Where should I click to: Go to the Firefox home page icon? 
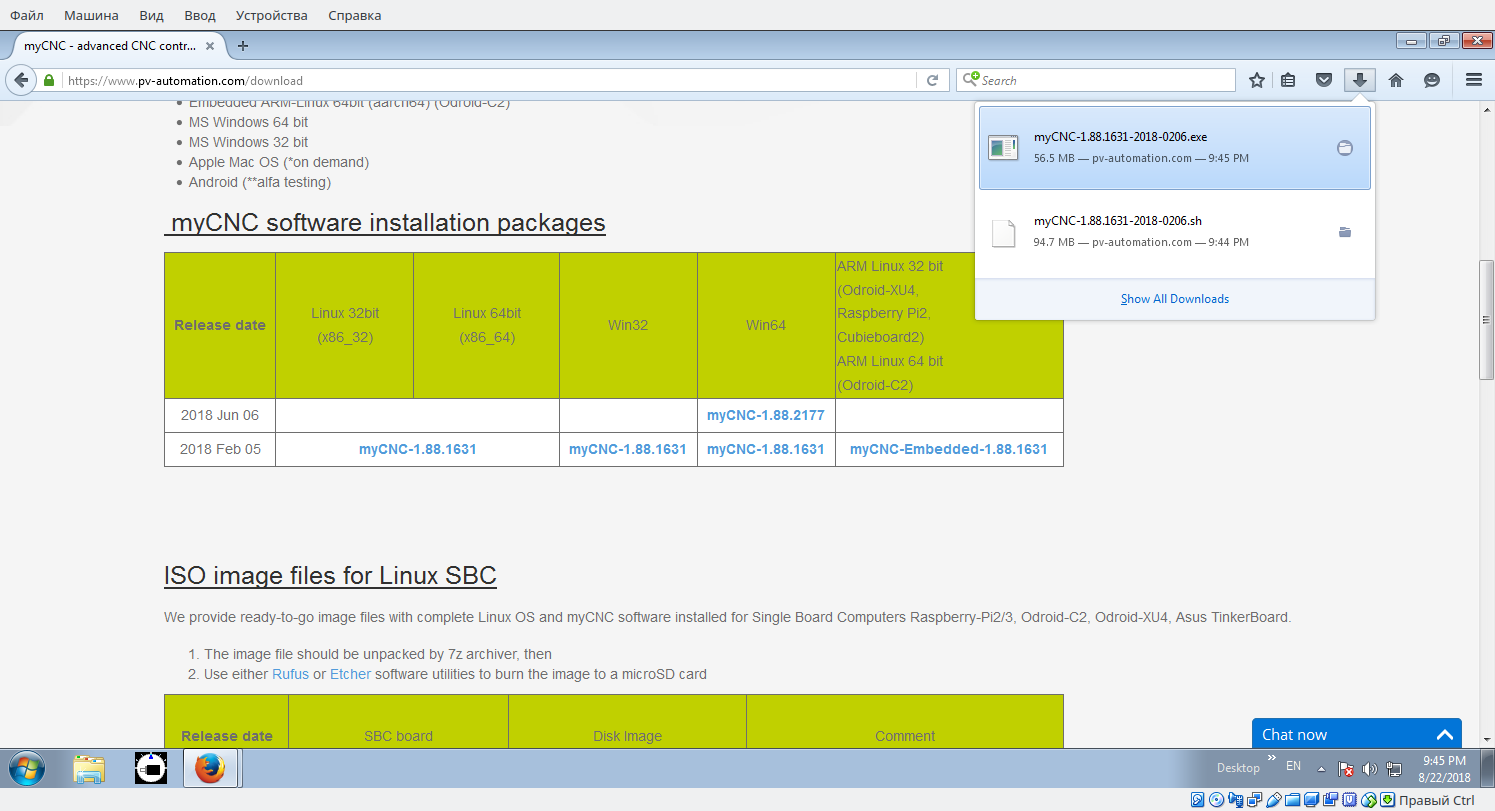(x=1396, y=80)
